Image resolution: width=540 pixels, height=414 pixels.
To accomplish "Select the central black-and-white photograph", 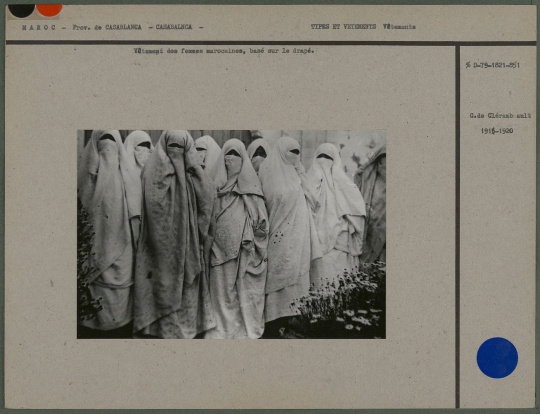I will (231, 234).
